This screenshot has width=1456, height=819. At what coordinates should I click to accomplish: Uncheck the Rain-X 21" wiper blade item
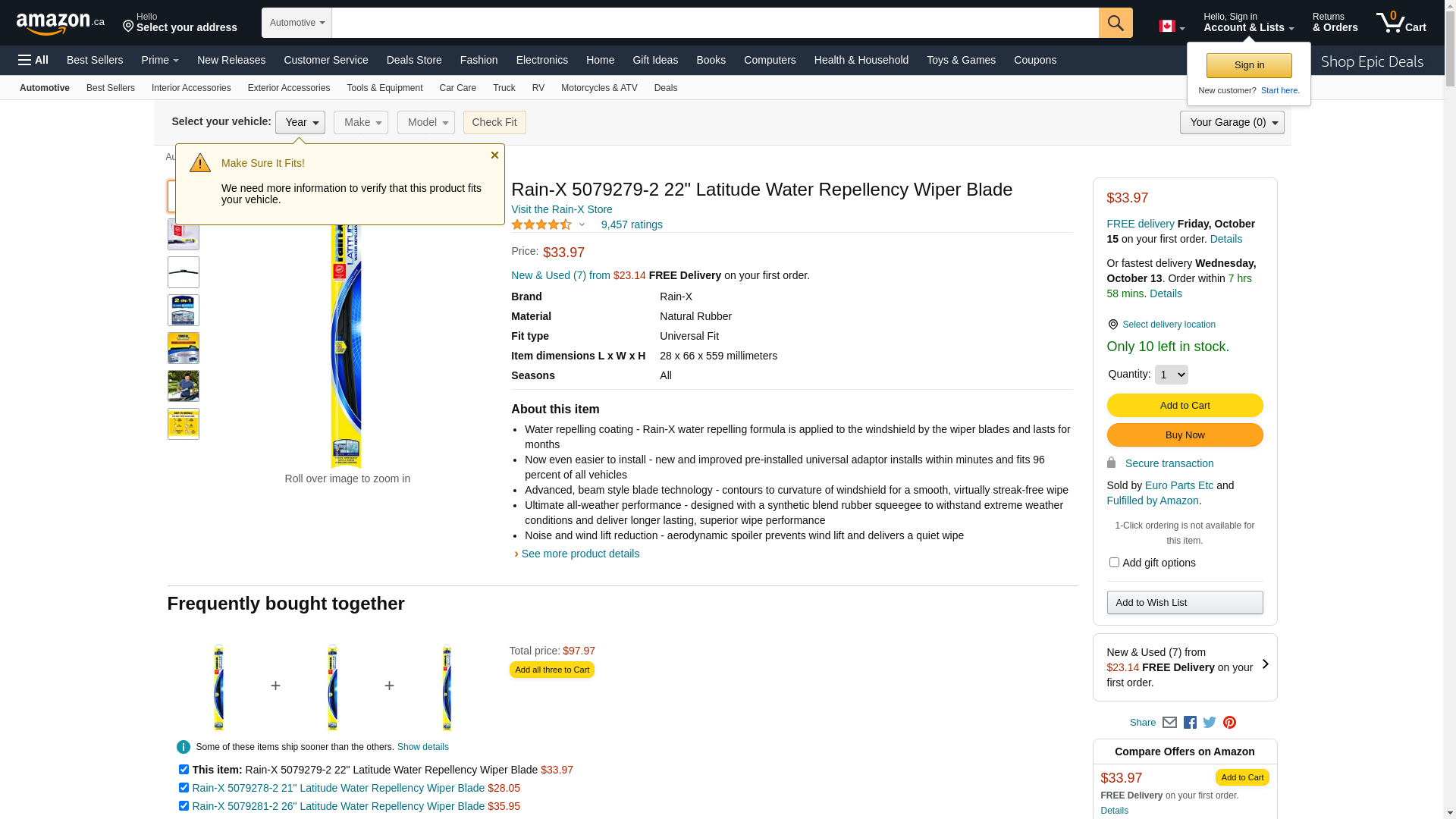184,788
